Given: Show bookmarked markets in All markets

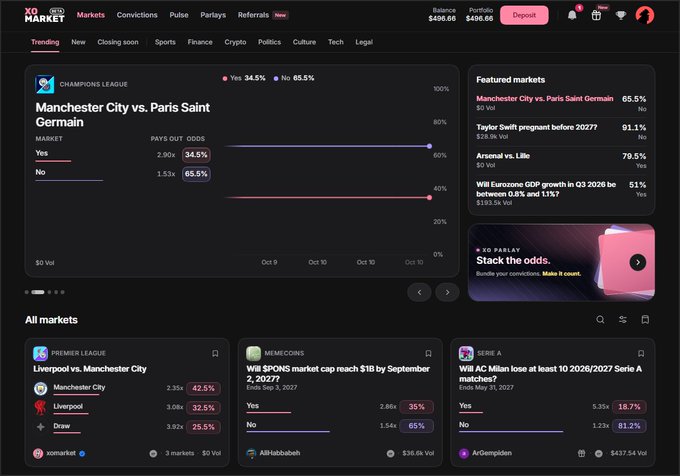Looking at the screenshot, I should coord(645,320).
